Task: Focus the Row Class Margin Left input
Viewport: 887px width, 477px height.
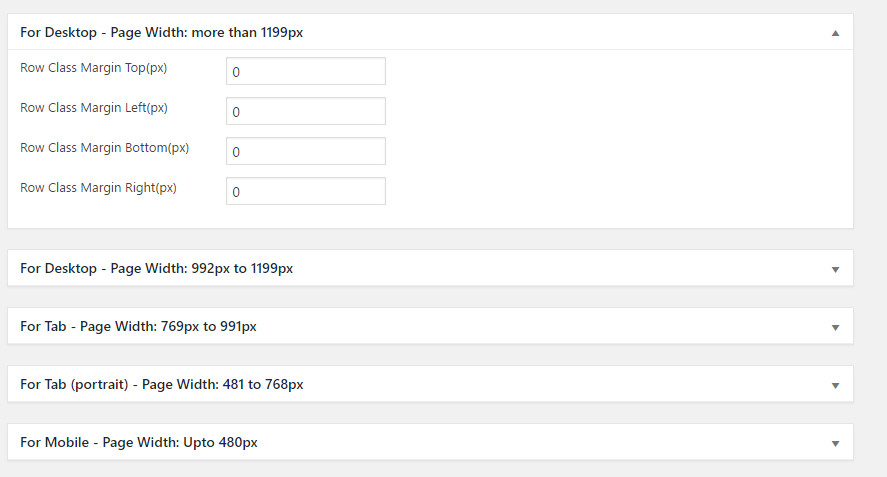Action: 306,111
